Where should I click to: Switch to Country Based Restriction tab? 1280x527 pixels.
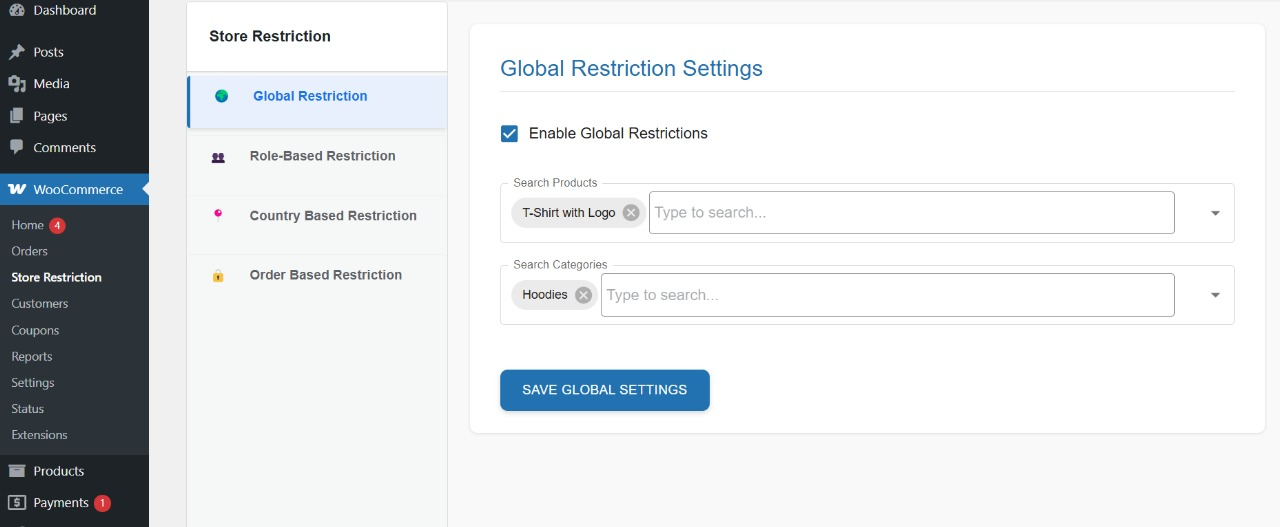333,215
